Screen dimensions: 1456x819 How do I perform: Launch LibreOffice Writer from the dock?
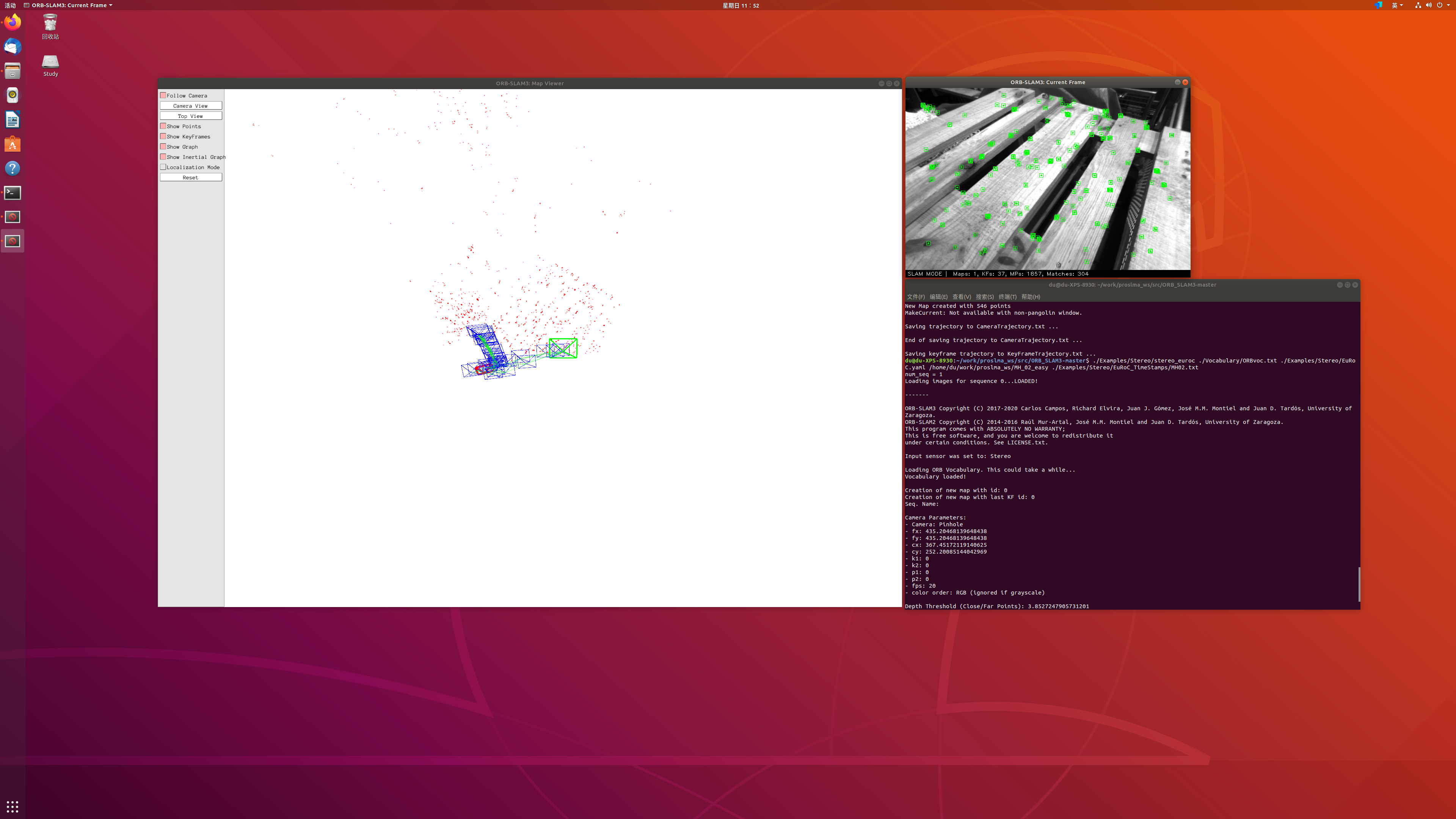(13, 120)
